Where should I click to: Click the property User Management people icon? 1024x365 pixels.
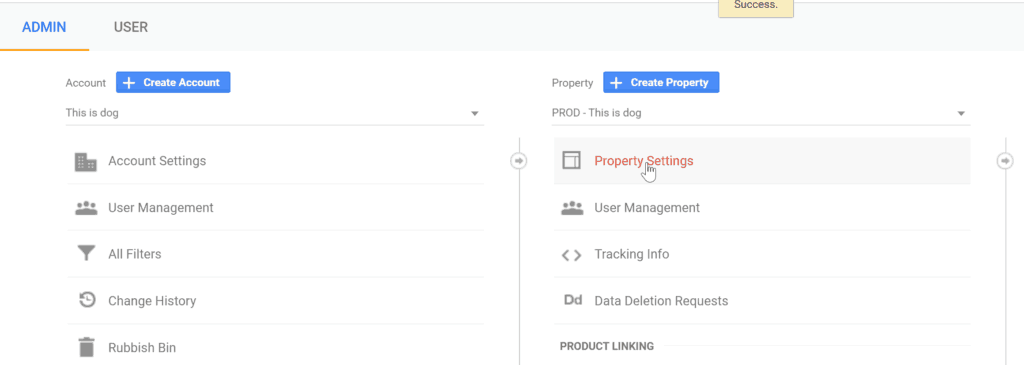point(572,208)
